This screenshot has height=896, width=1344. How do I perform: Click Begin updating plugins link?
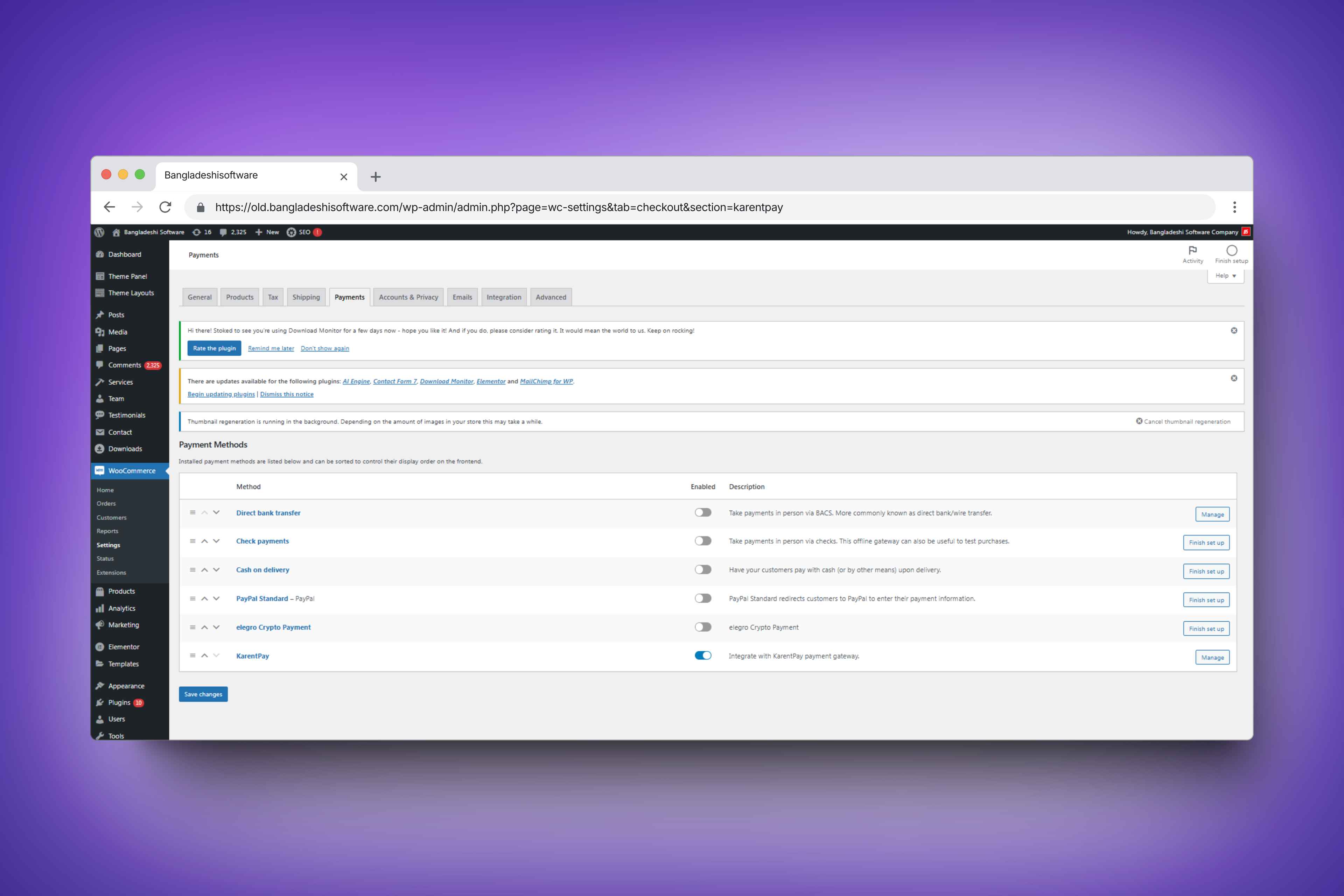(x=221, y=394)
